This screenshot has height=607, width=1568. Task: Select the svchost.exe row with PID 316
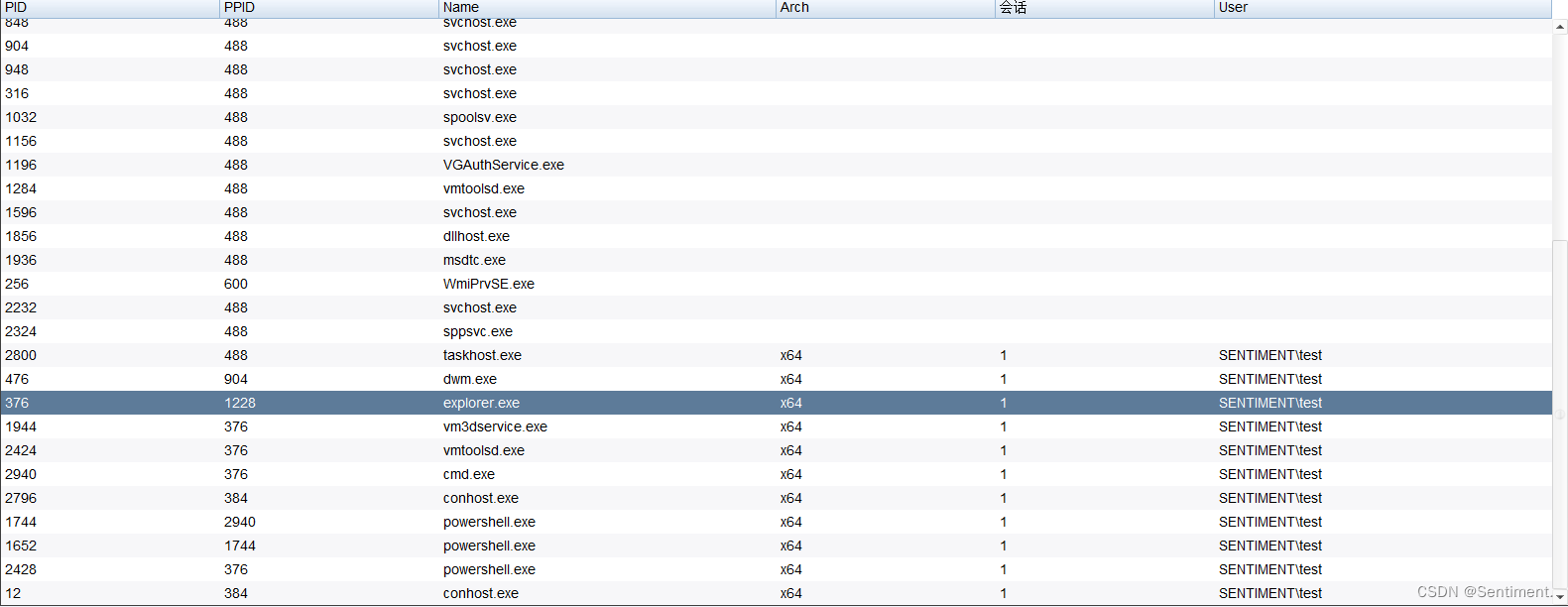pos(776,93)
